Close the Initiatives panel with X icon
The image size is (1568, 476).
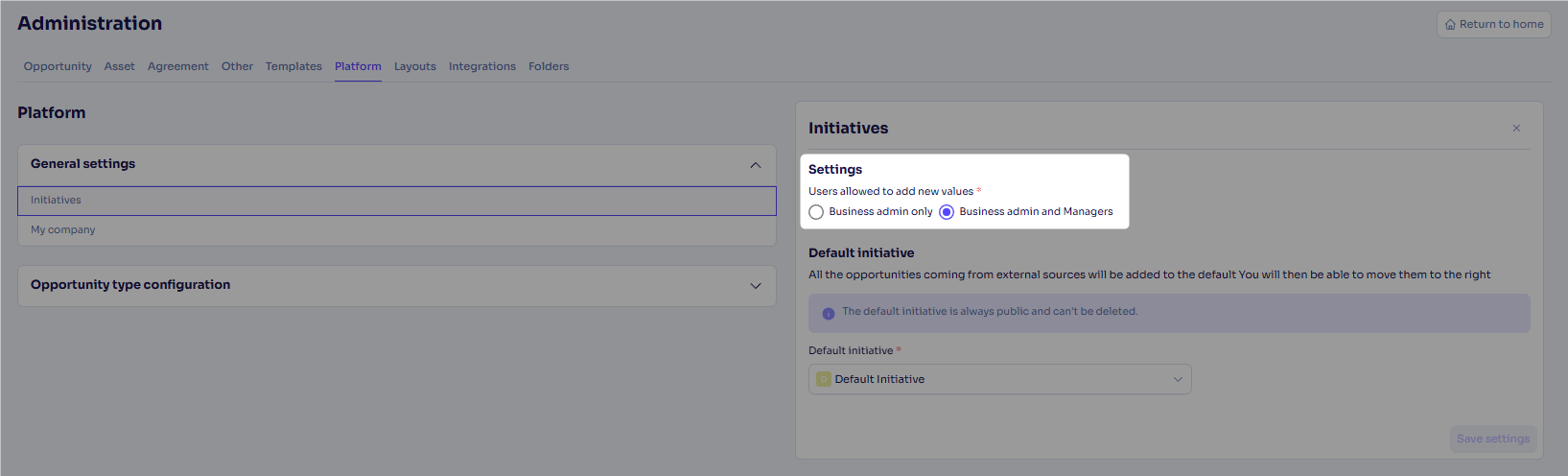[1516, 129]
